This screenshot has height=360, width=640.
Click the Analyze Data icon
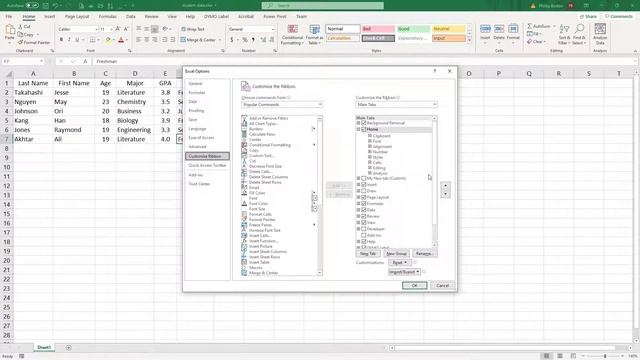pos(600,29)
